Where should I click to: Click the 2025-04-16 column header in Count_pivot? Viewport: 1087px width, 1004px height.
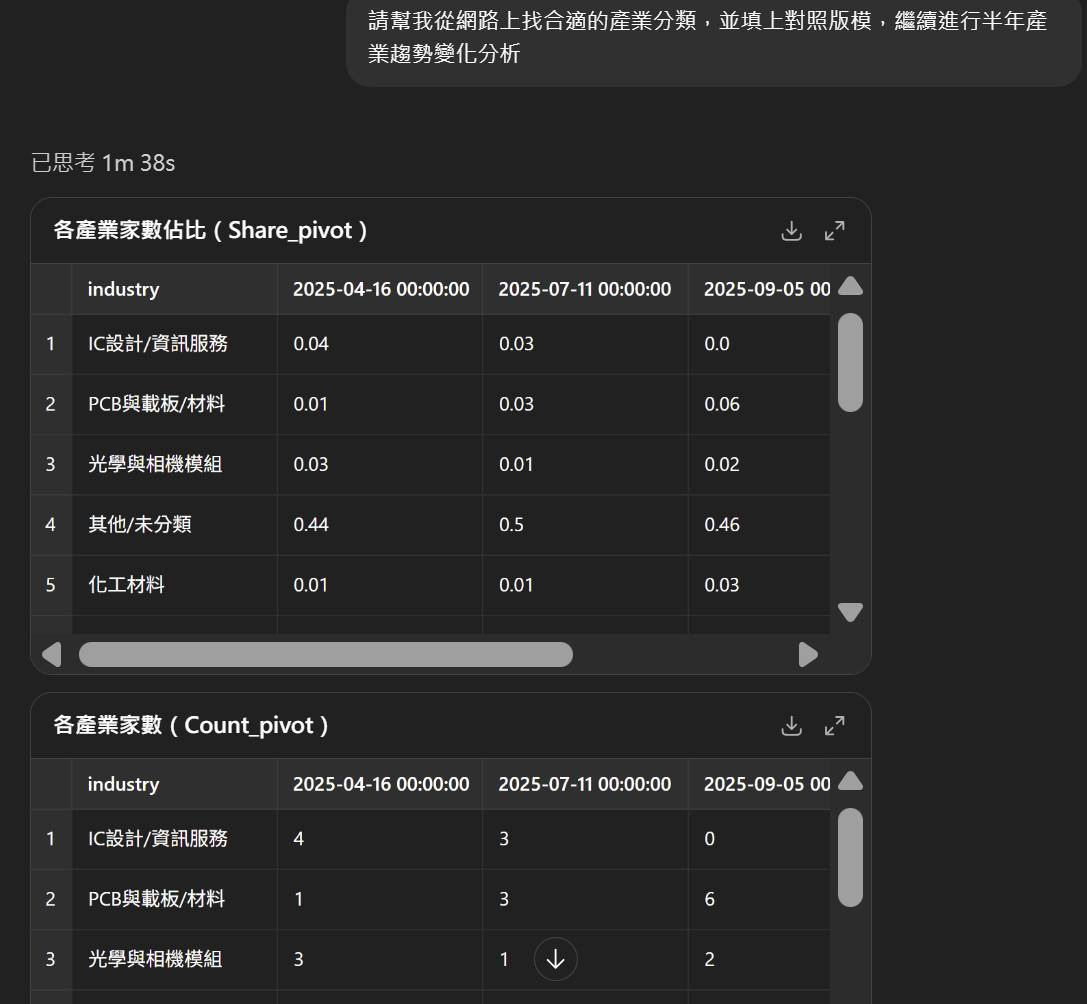(x=380, y=784)
